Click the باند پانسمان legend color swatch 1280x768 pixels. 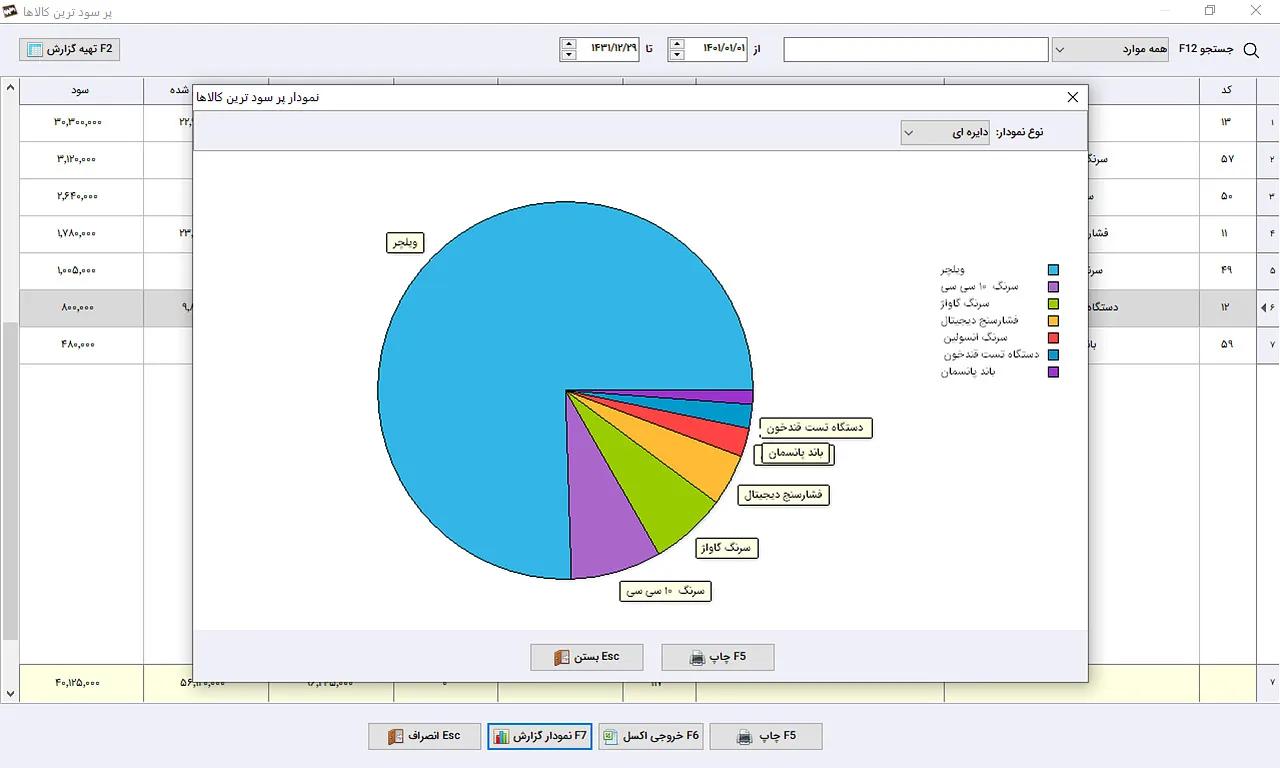coord(1053,372)
